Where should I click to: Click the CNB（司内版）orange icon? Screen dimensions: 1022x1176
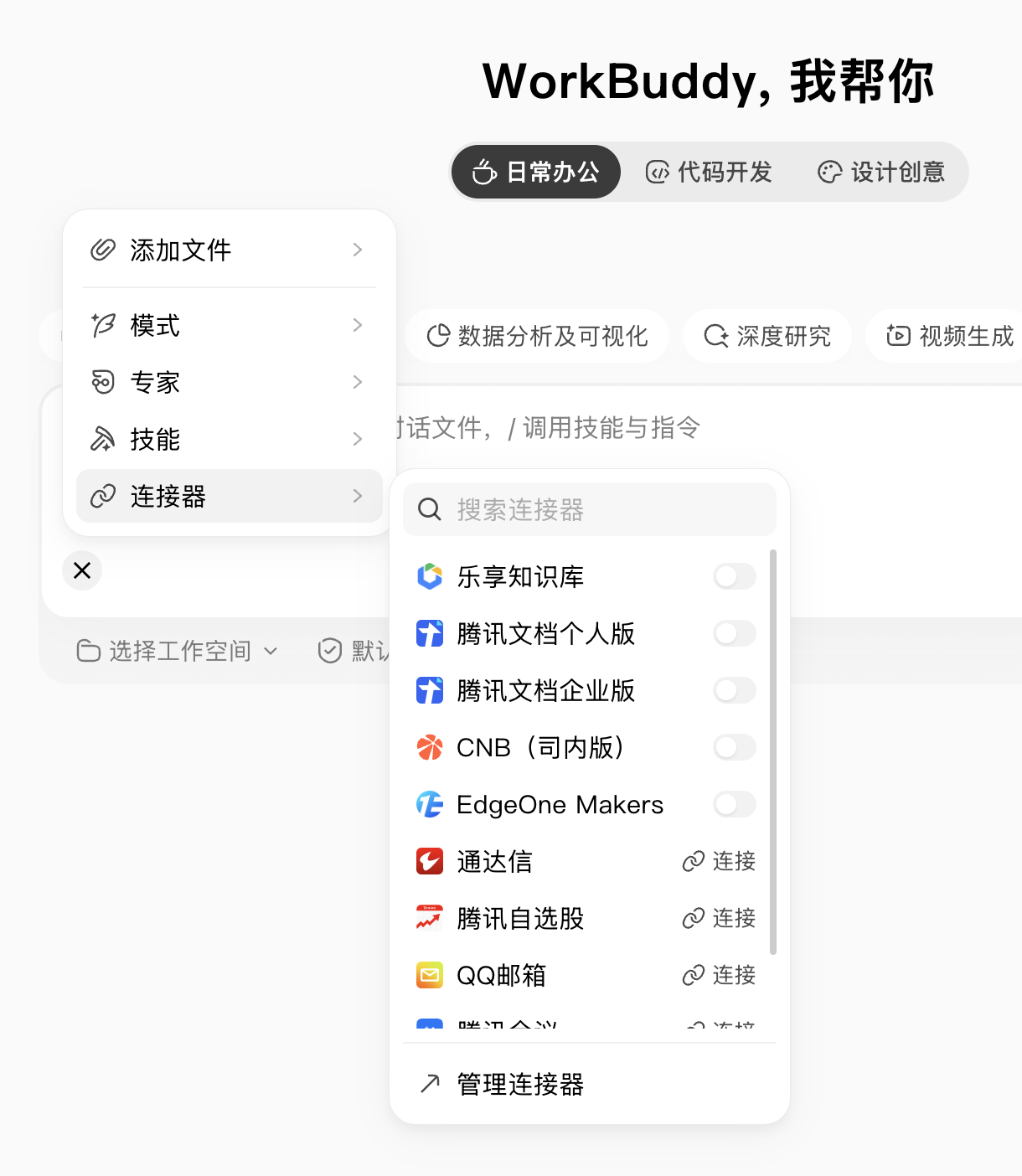(x=430, y=747)
